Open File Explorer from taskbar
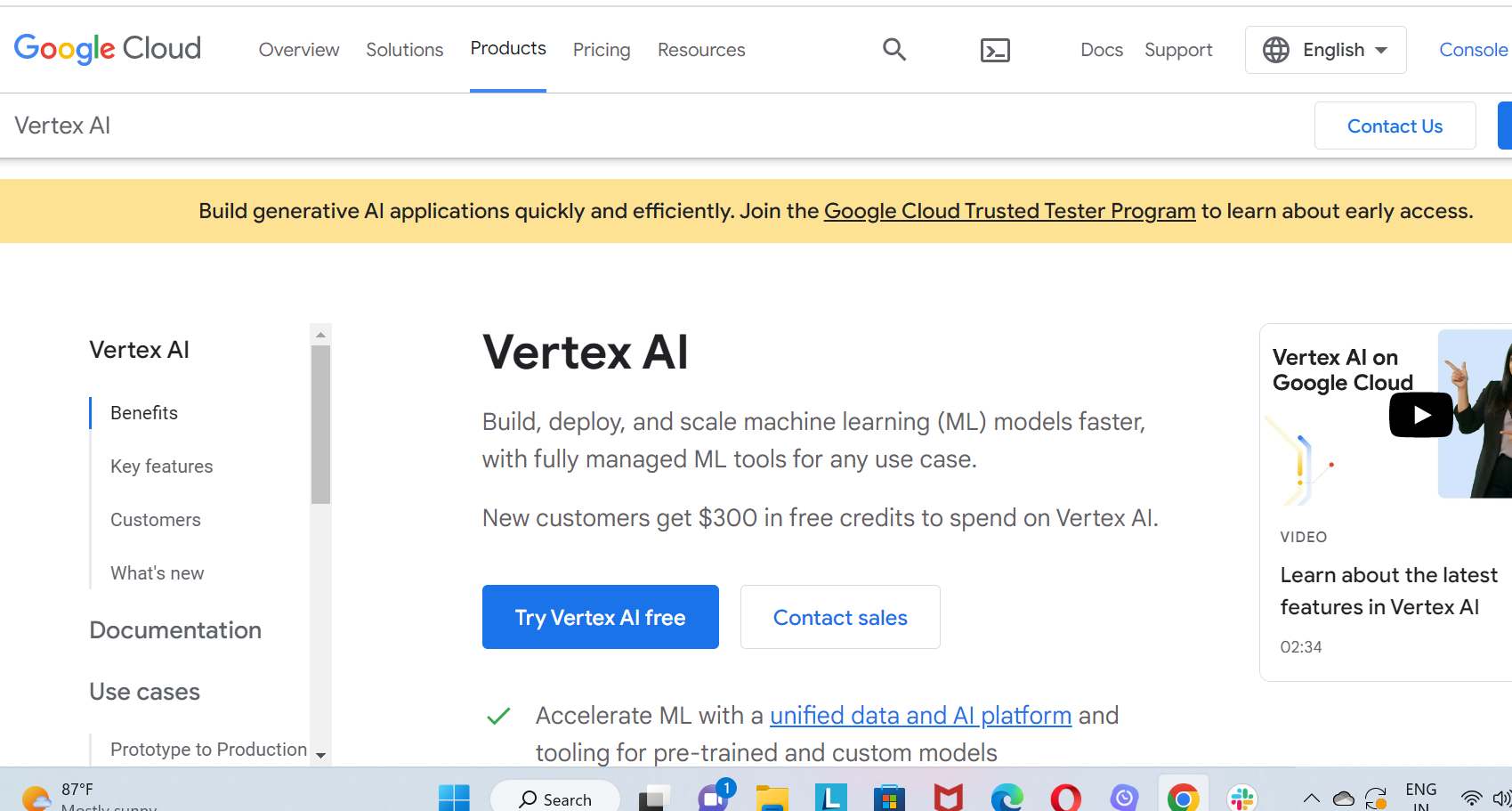 point(772,798)
